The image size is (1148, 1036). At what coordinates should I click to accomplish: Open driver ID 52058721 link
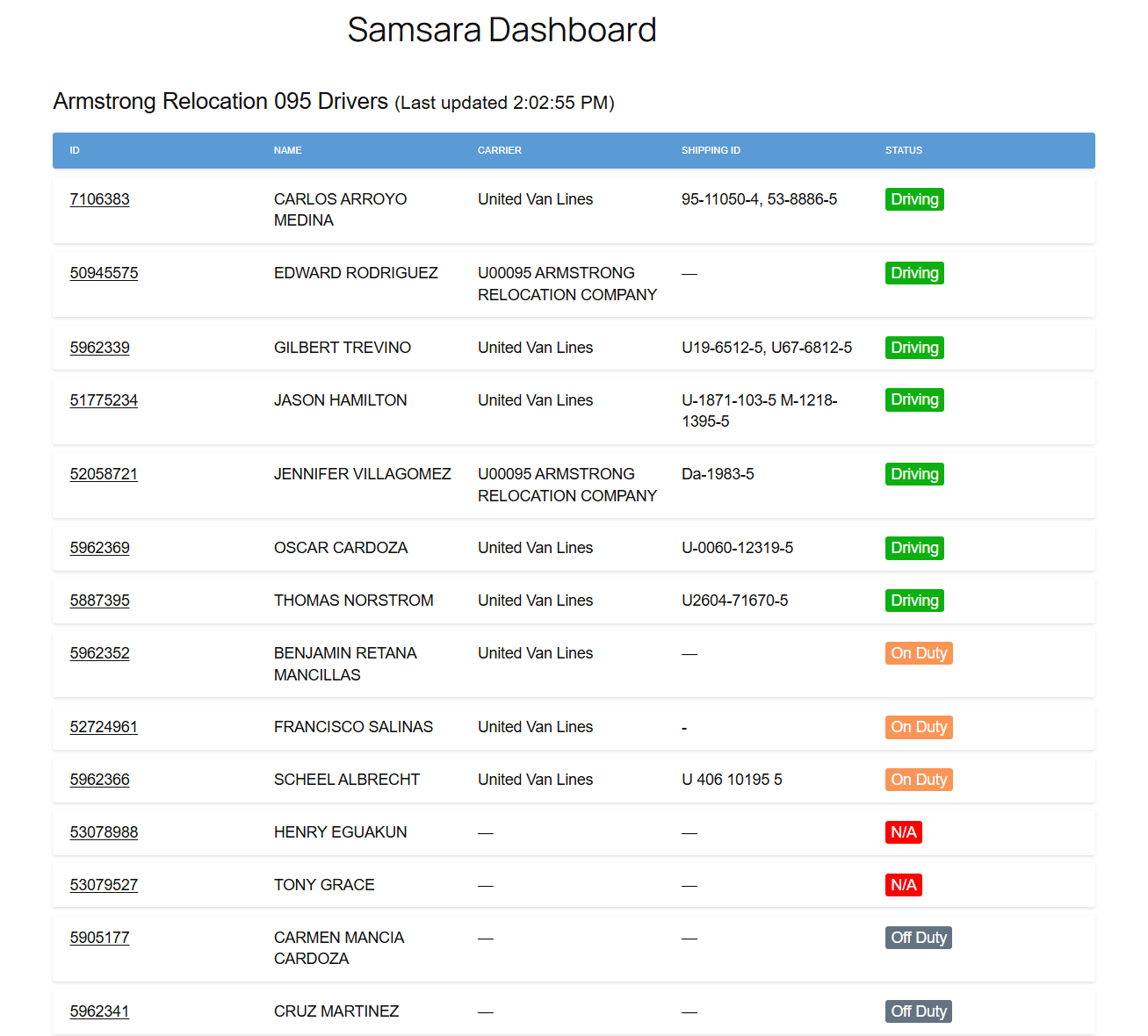[x=104, y=474]
